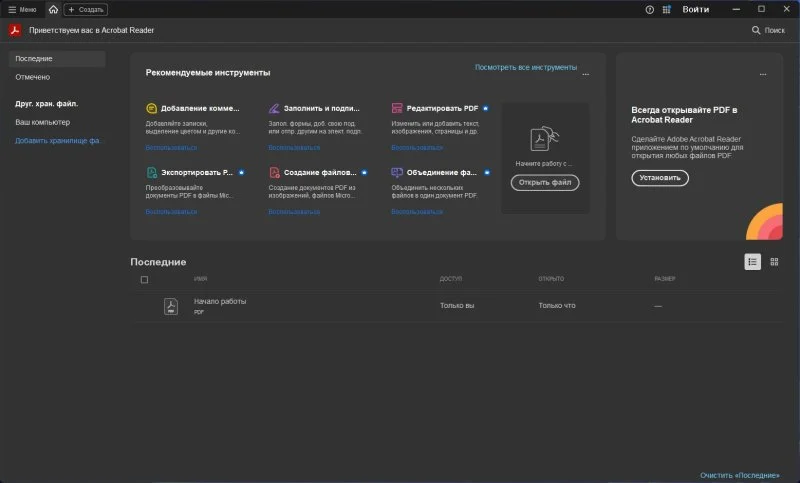
Task: Click Очистить «Последние» link
Action: pos(739,475)
